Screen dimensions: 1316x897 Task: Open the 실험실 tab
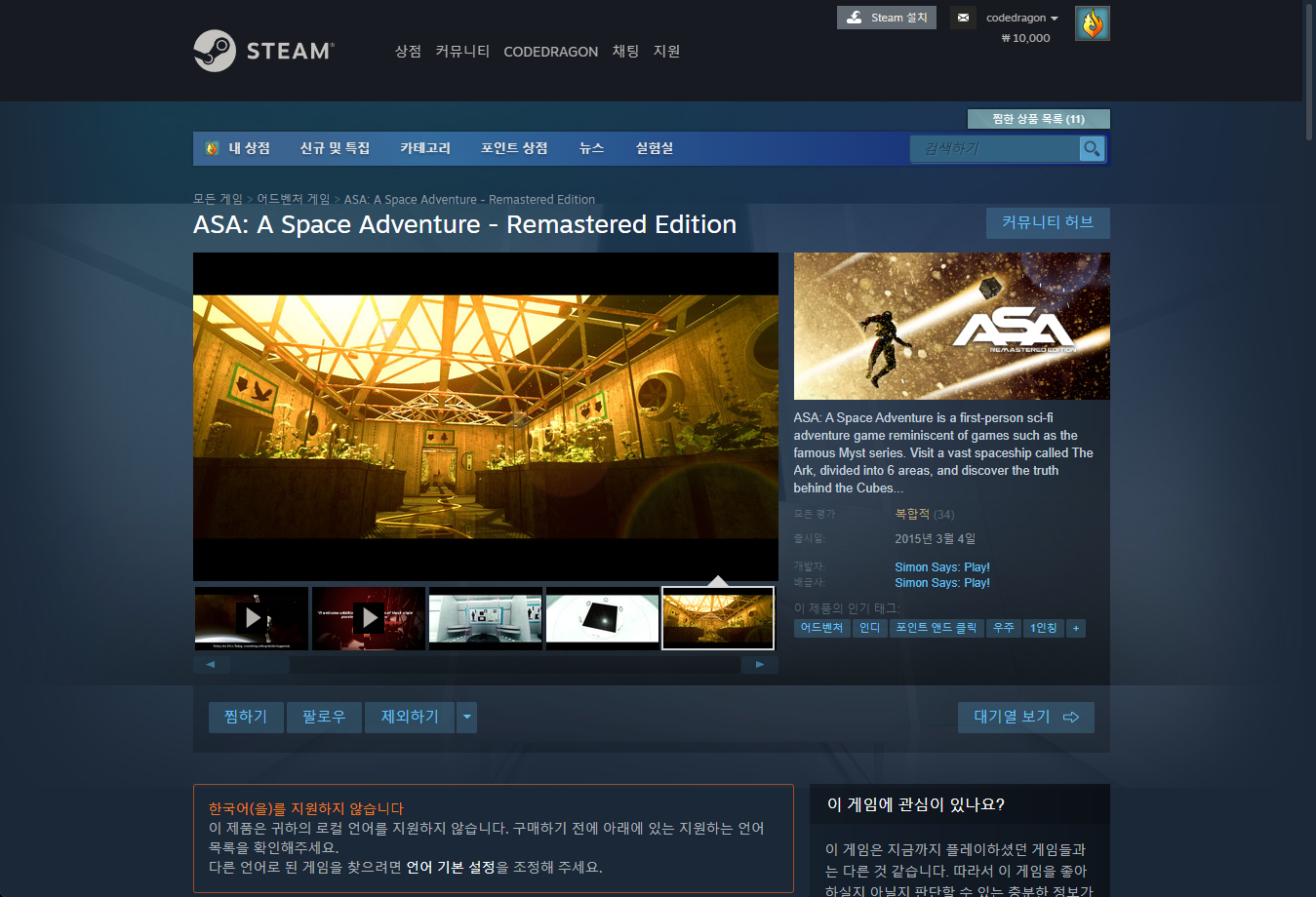pos(655,148)
